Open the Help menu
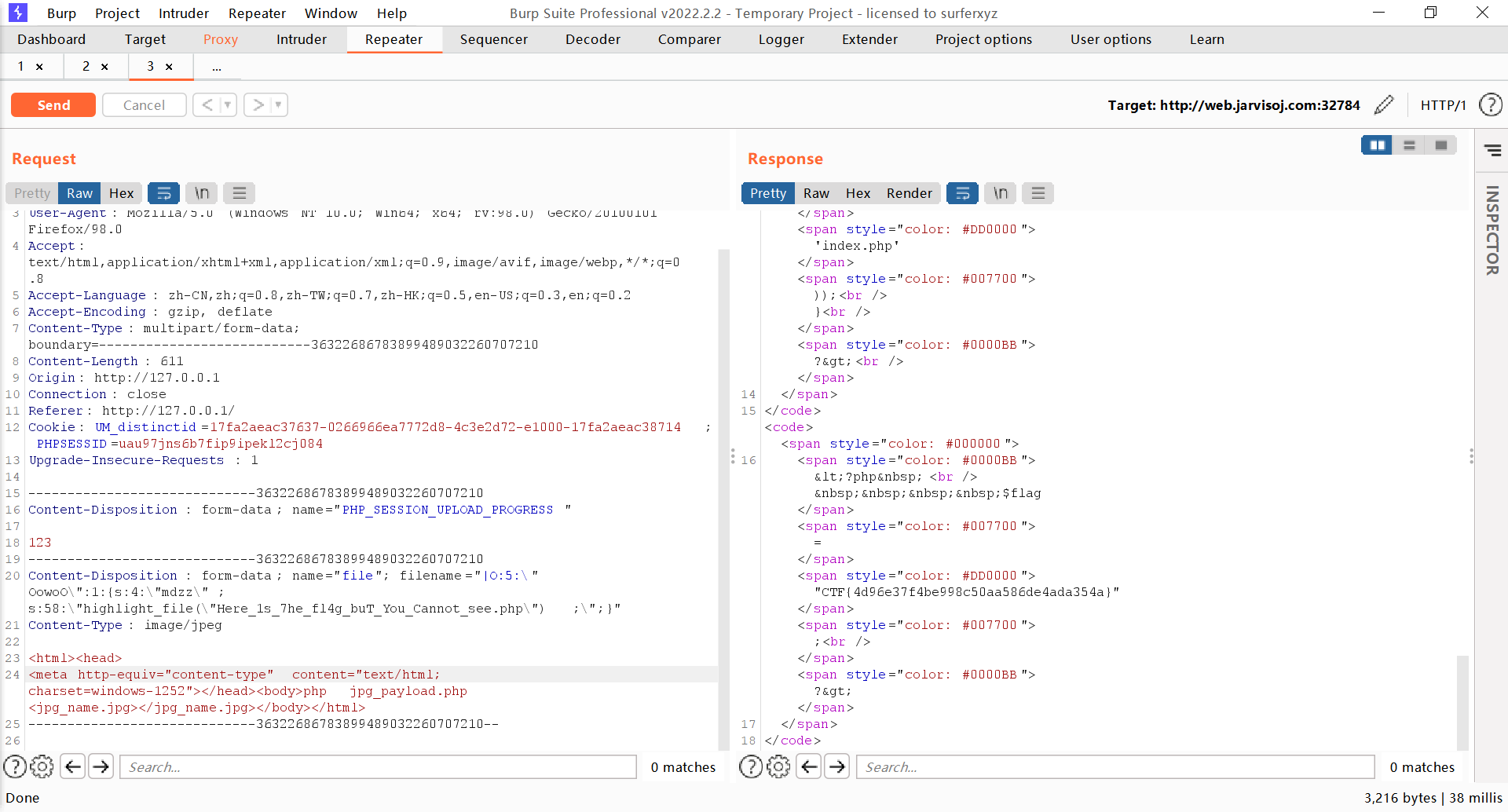This screenshot has height=812, width=1508. [392, 13]
